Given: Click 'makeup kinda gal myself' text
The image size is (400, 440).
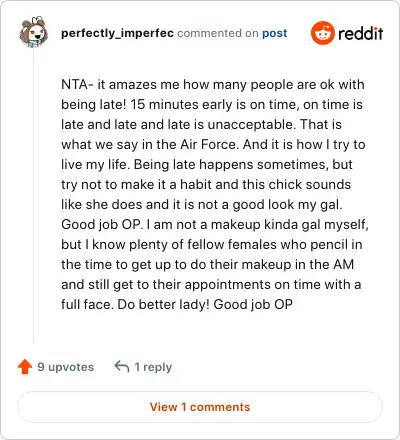Looking at the screenshot, I should pos(290,224).
